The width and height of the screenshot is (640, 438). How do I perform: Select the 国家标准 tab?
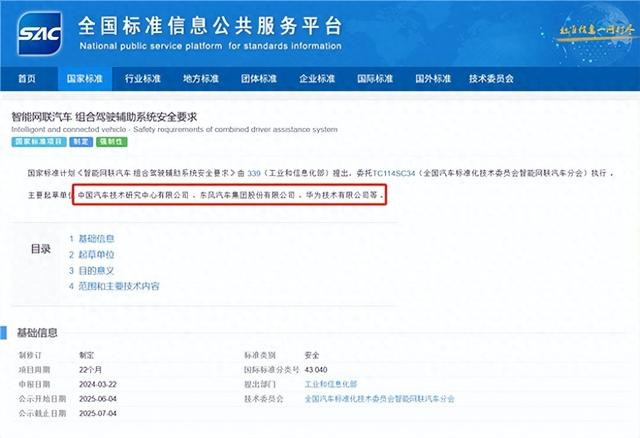coord(84,78)
